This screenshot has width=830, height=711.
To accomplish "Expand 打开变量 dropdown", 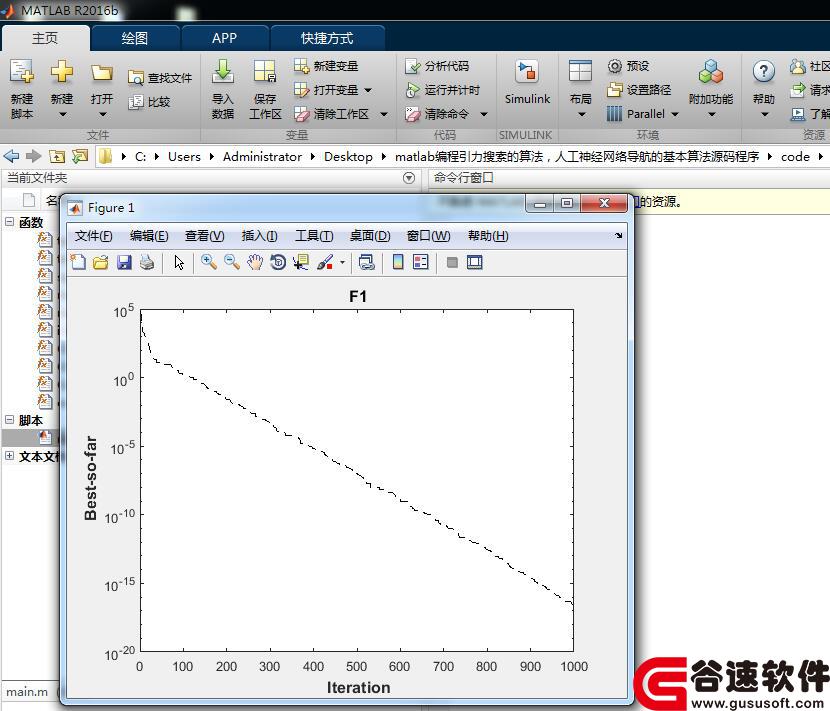I will [x=368, y=90].
